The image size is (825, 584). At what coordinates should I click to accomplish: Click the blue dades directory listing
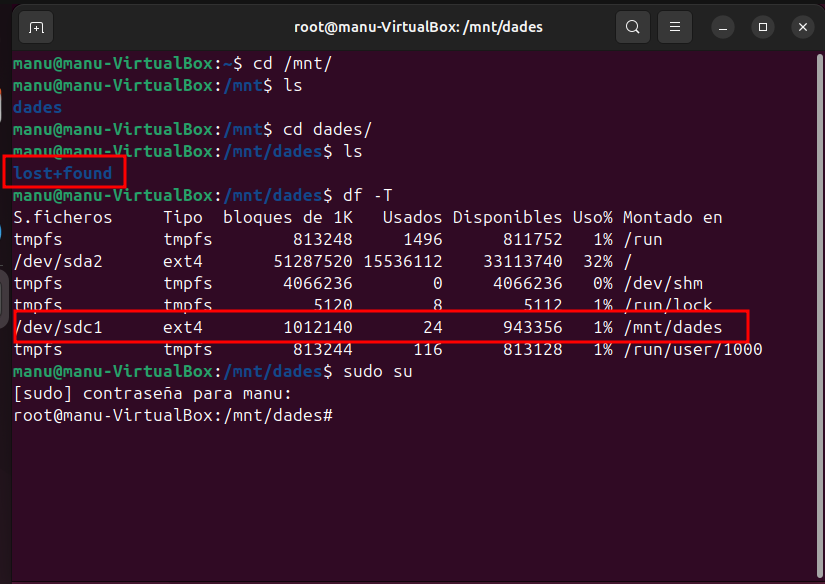[37, 107]
